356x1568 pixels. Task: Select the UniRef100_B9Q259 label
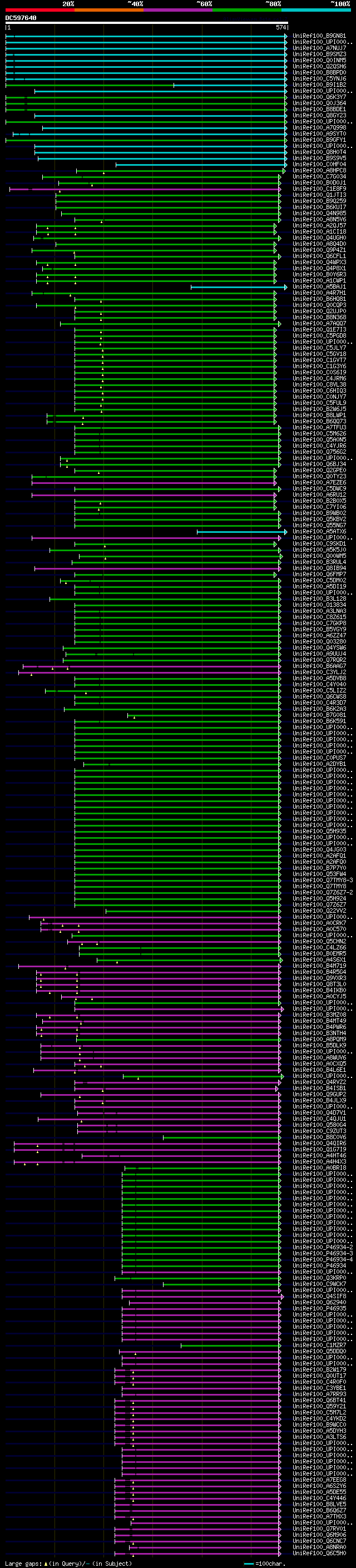[x=319, y=201]
